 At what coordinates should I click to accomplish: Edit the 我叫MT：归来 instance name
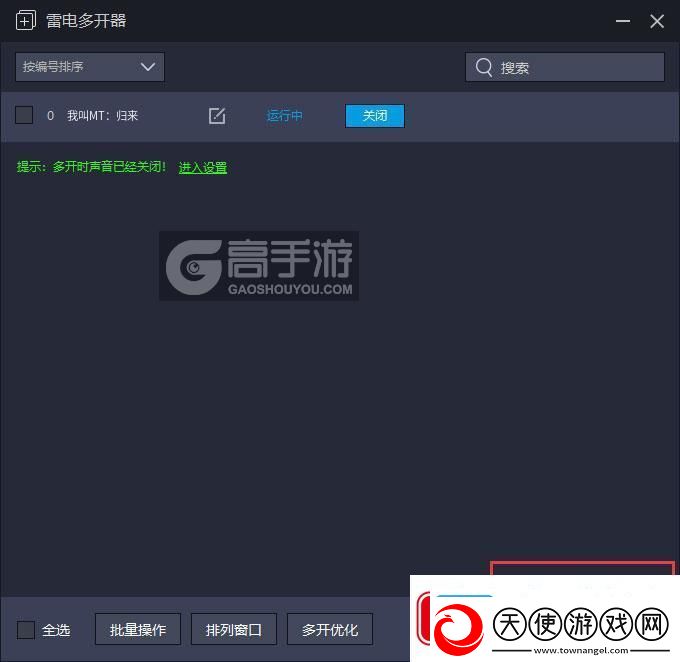217,115
